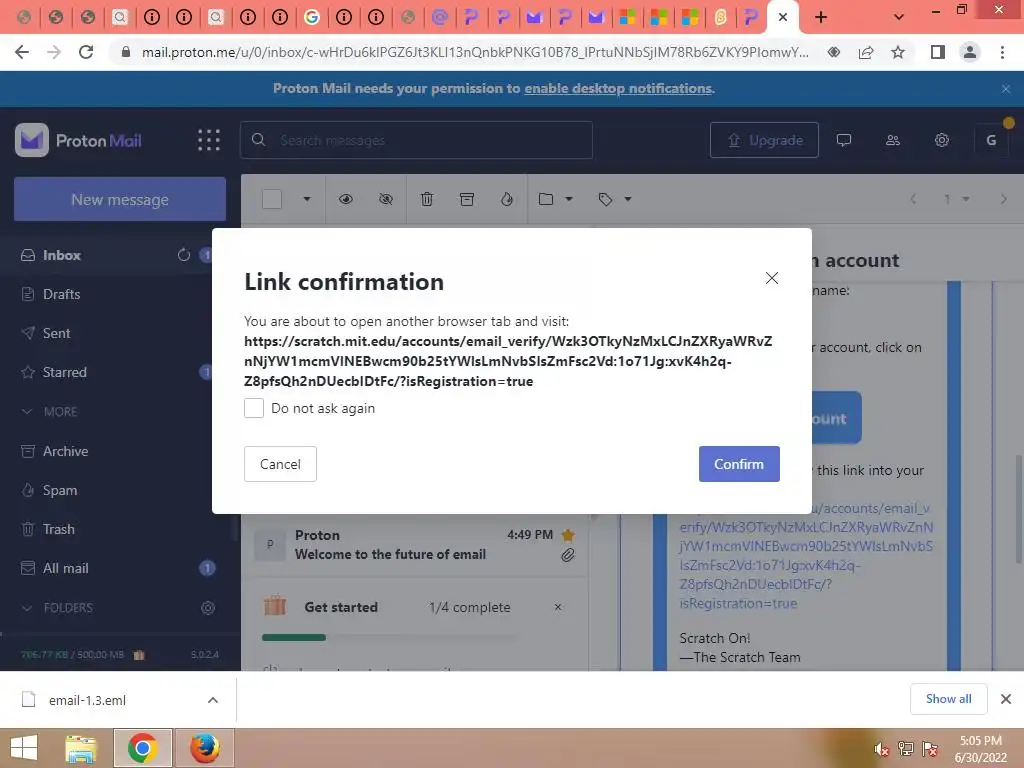
Task: Move to archive using toolbar archive icon
Action: pos(467,199)
